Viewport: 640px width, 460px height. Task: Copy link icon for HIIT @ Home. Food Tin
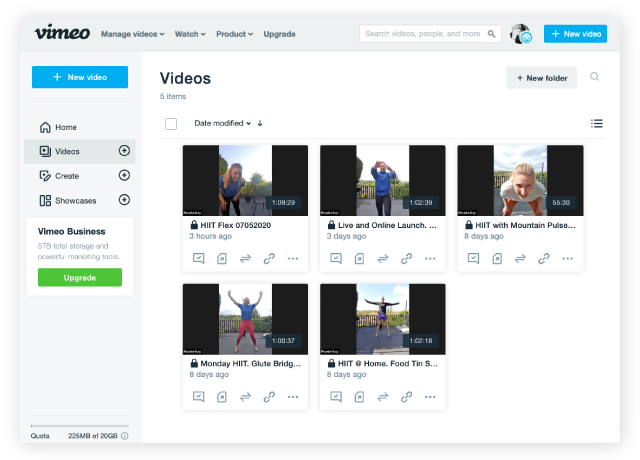pos(407,397)
